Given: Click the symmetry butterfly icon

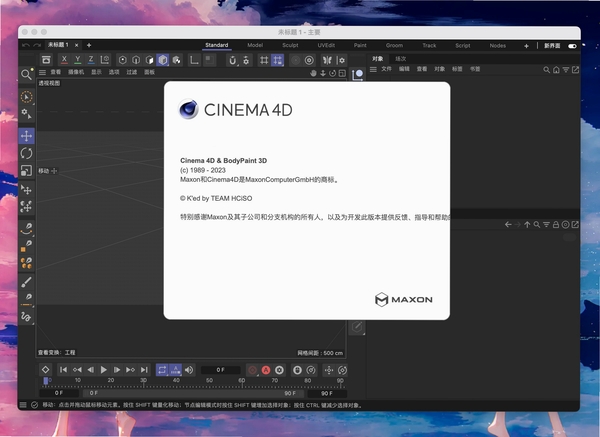Looking at the screenshot, I should click(327, 60).
